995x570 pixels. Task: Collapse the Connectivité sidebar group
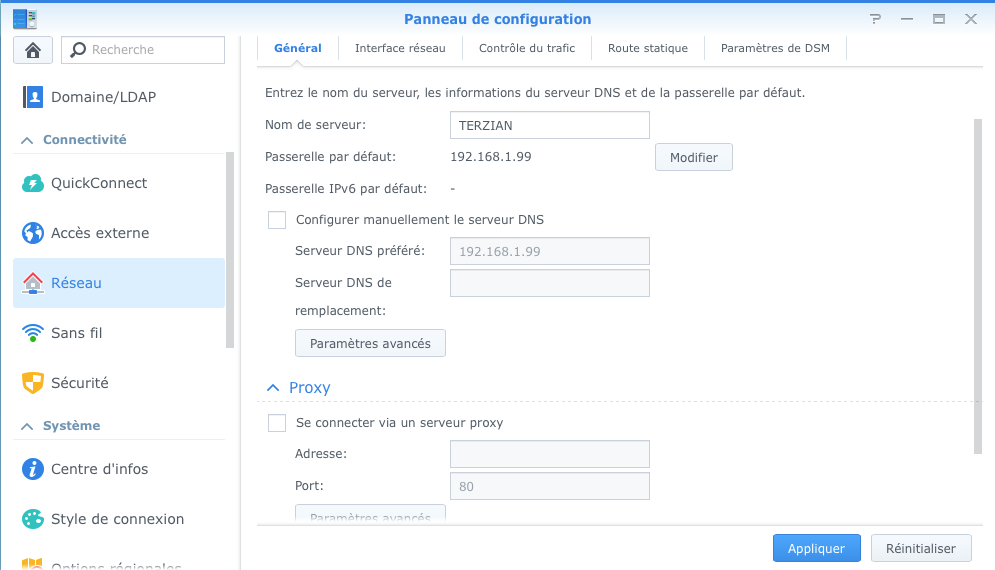(x=28, y=141)
